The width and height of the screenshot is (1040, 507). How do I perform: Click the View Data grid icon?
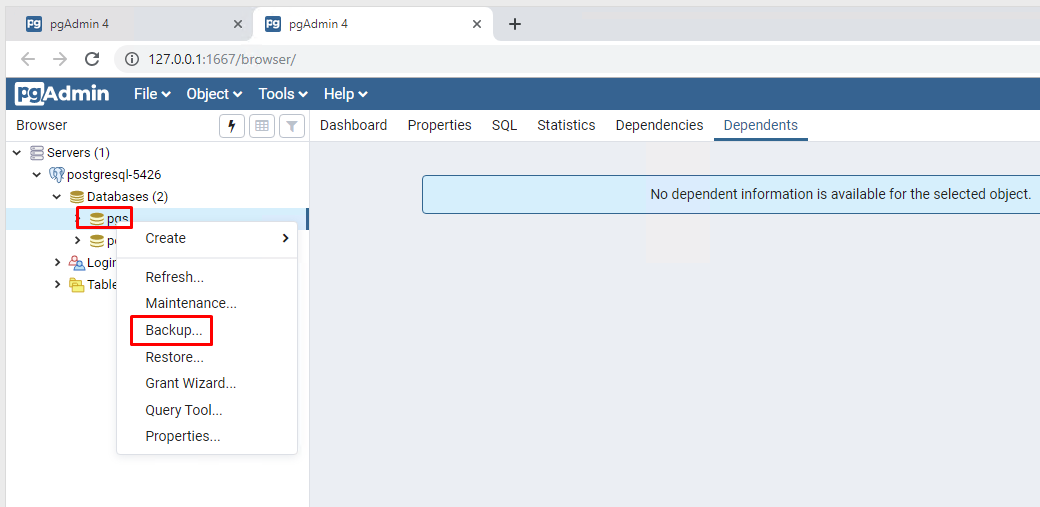click(x=262, y=126)
